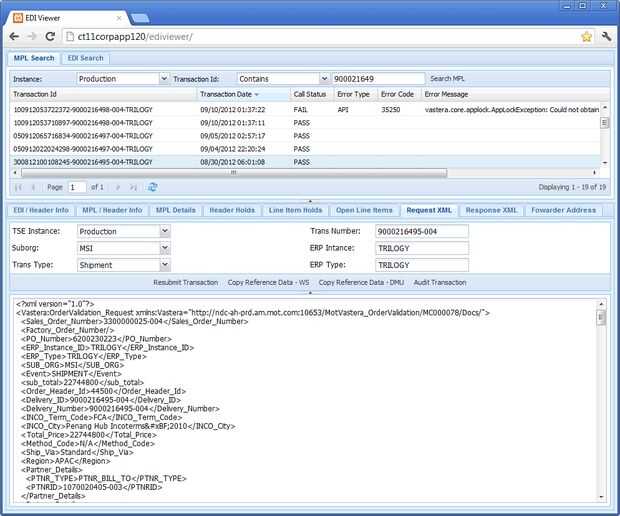Click the Search MPL button

point(447,79)
